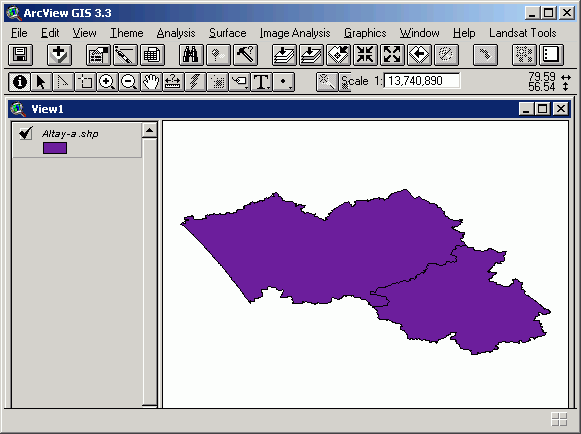Choose the Text tool

pos(261,82)
